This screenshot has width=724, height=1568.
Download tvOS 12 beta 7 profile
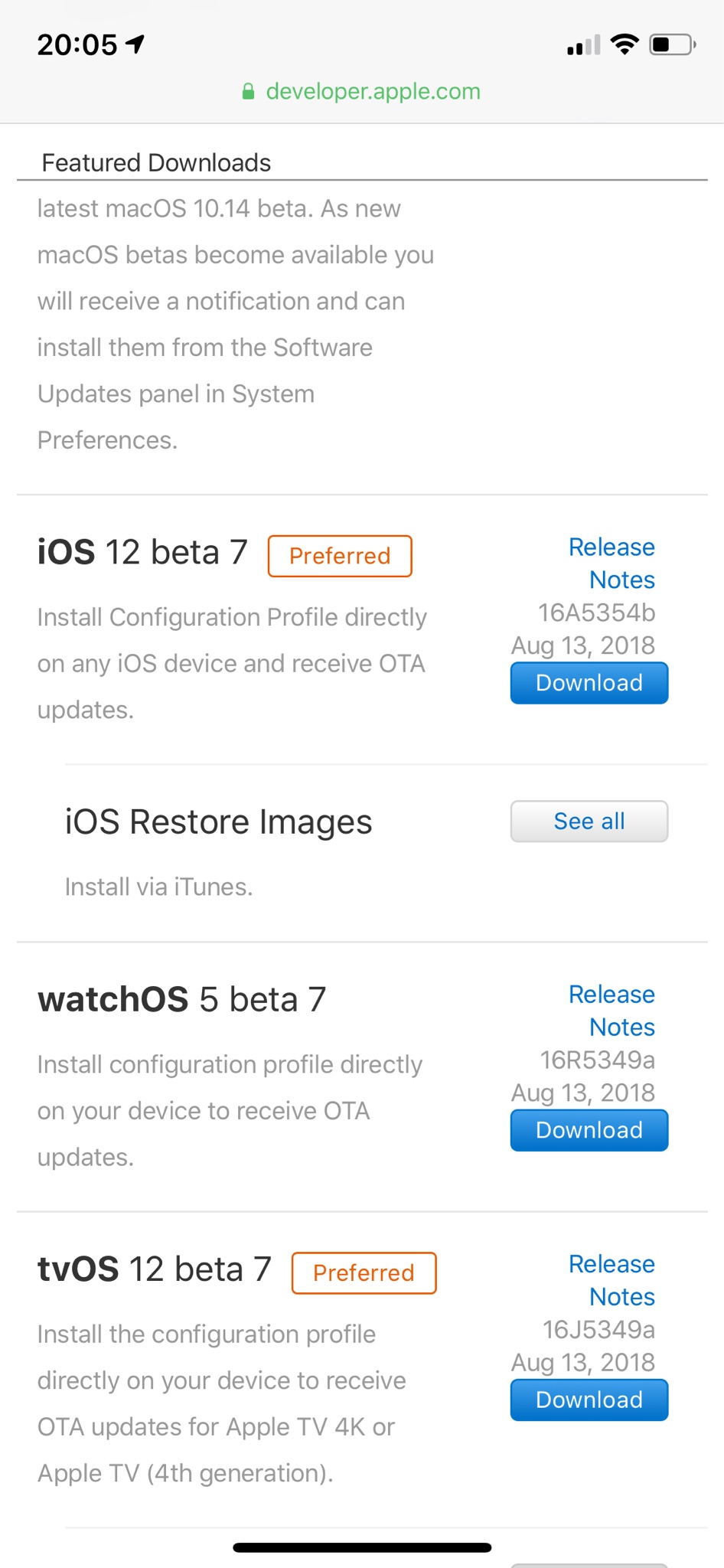coord(589,1400)
